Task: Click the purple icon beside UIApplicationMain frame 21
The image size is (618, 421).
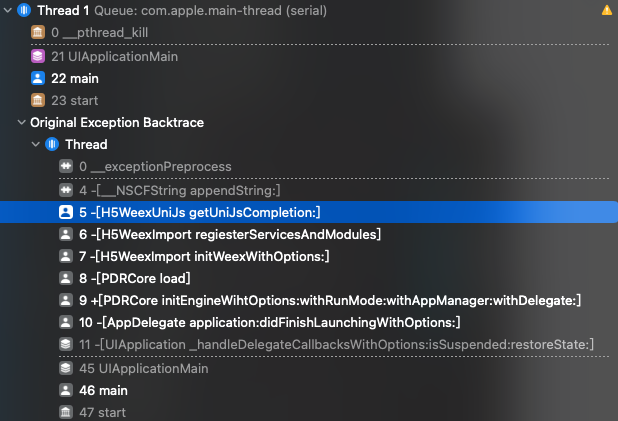Action: pos(38,56)
